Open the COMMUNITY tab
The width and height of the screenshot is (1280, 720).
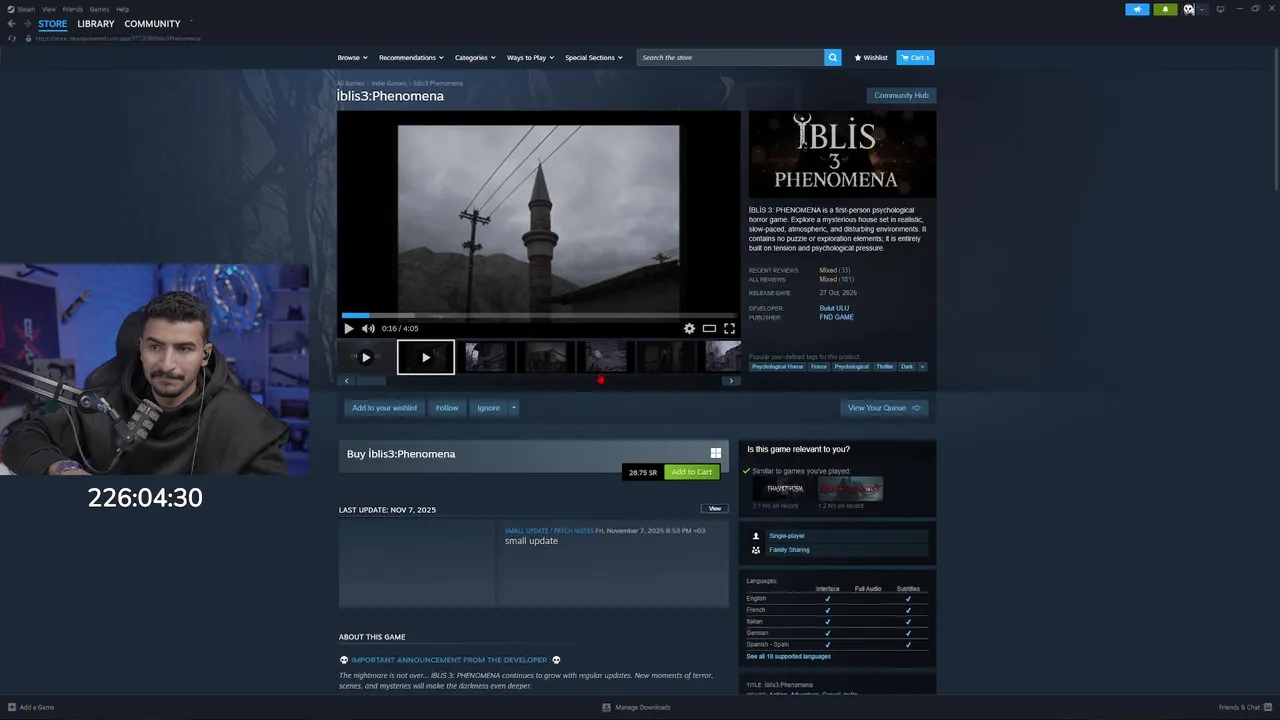[x=152, y=24]
